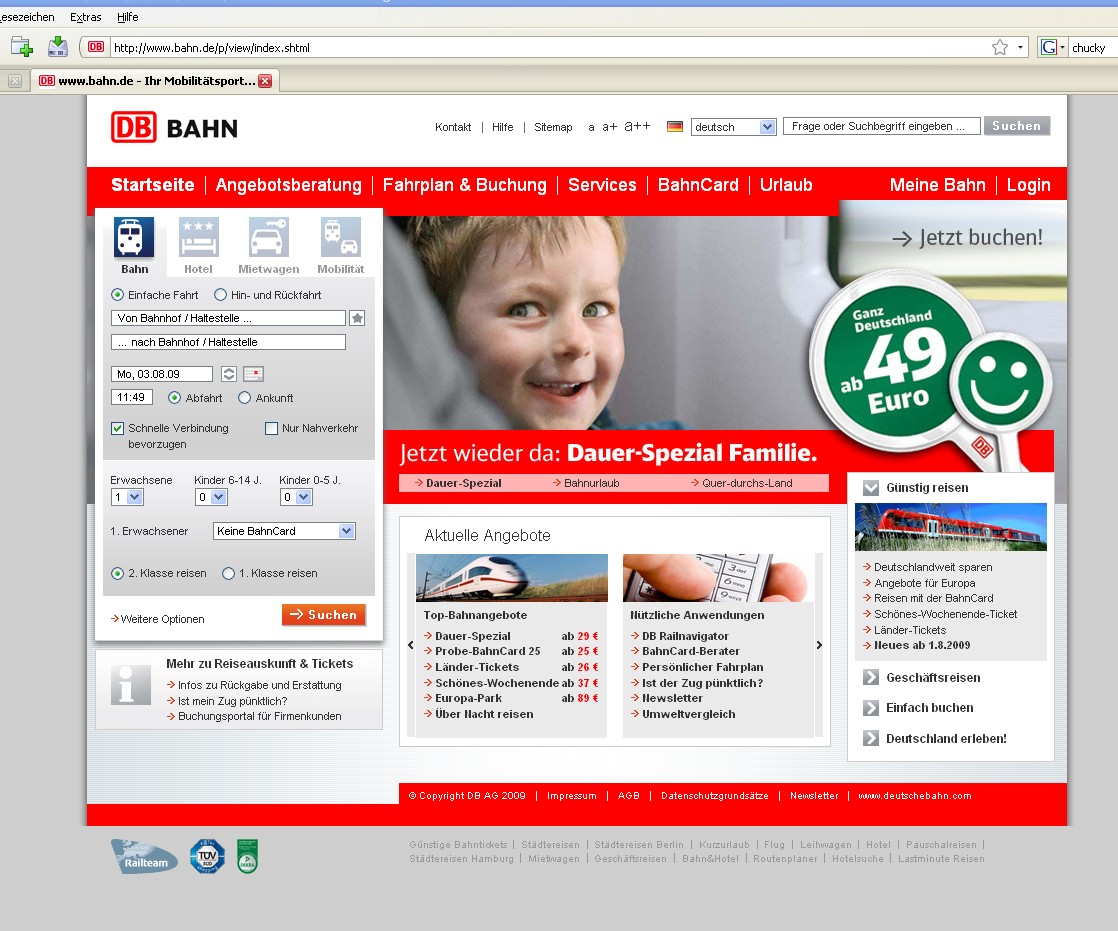
Task: Click the Railteam logo in footer
Action: 145,856
